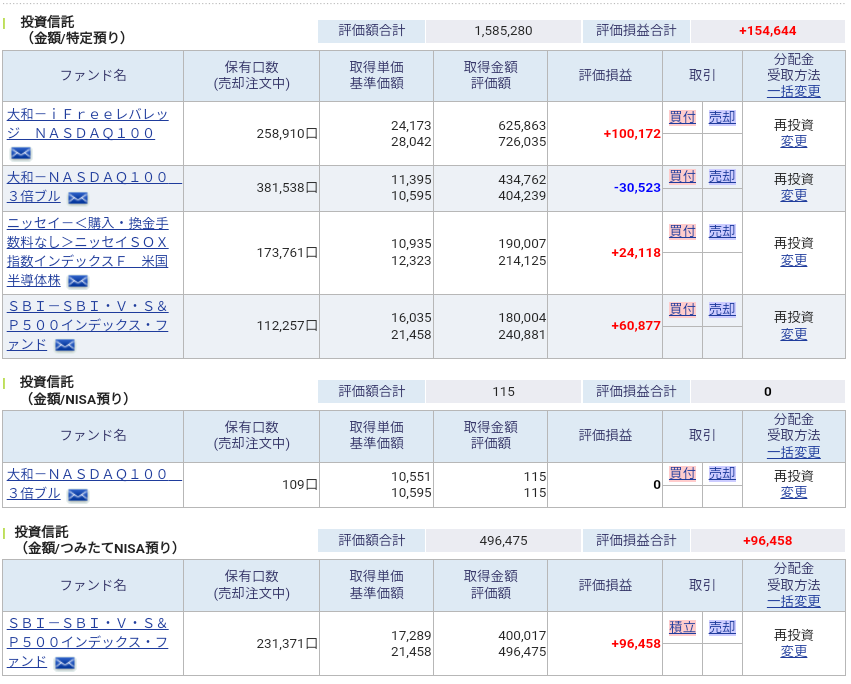Click mail icon beside iFreeレバレッジ NASDAQ100 fund
Viewport: 851px width, 684px height.
pos(21,154)
